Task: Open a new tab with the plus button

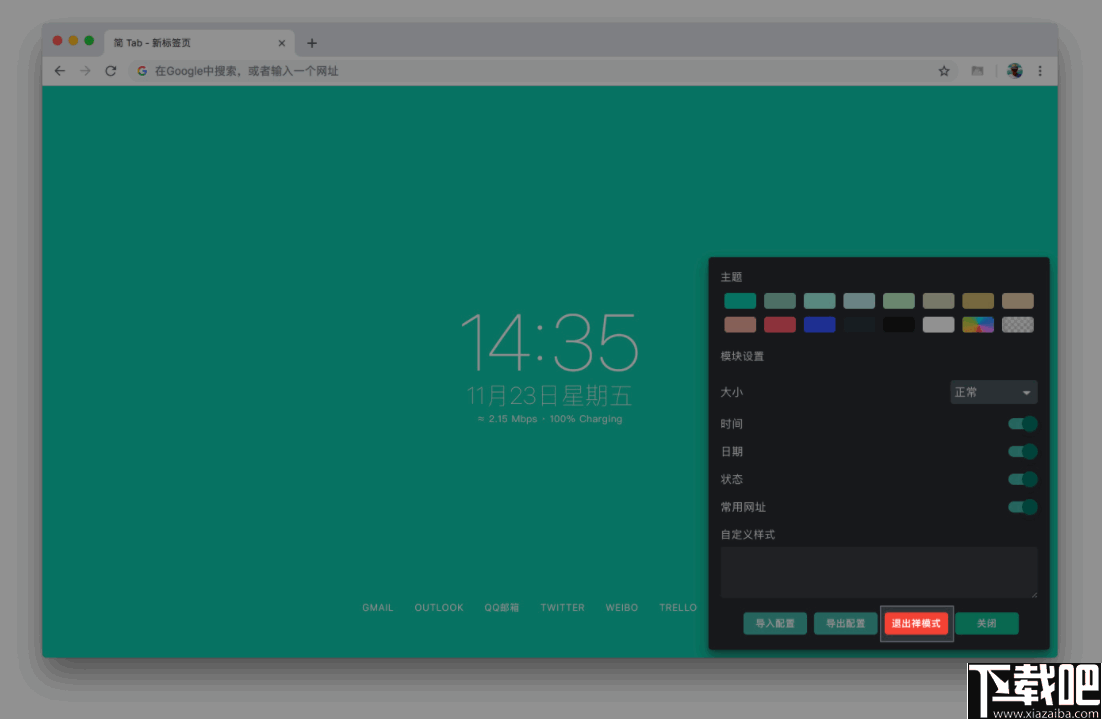Action: coord(312,43)
